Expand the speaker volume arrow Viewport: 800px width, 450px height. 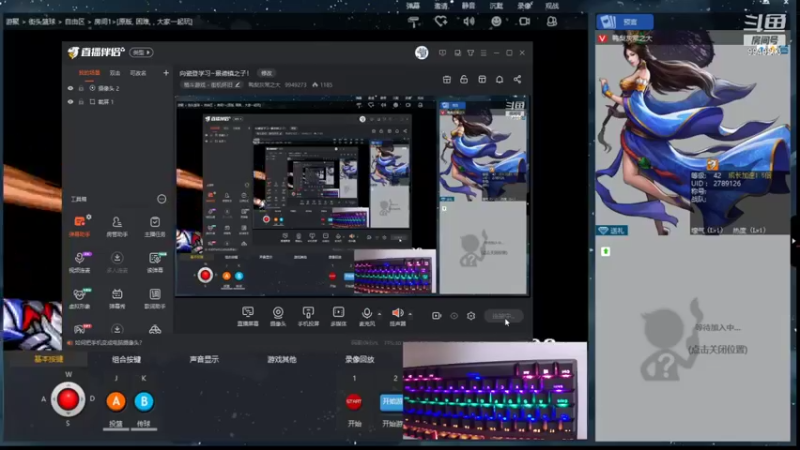[410, 314]
